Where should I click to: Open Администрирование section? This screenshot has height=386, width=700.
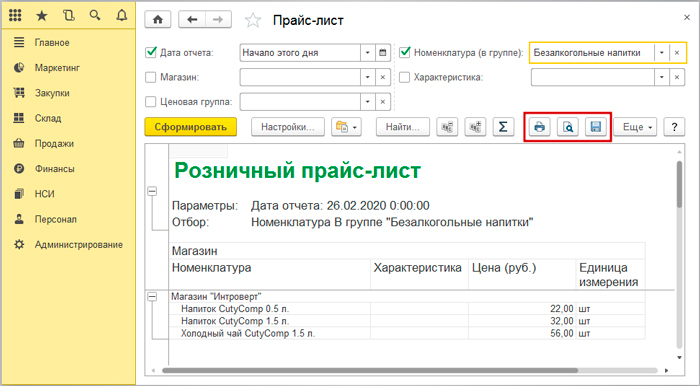[x=79, y=245]
